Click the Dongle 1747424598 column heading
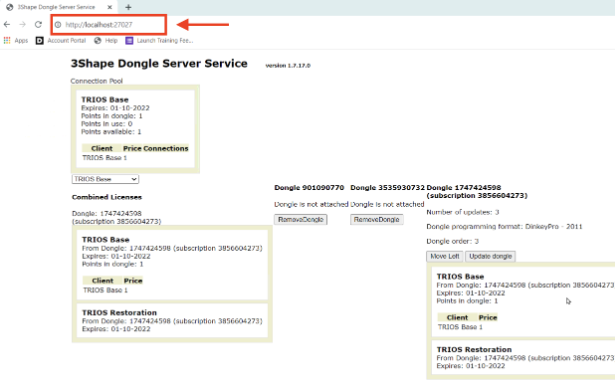 point(477,191)
